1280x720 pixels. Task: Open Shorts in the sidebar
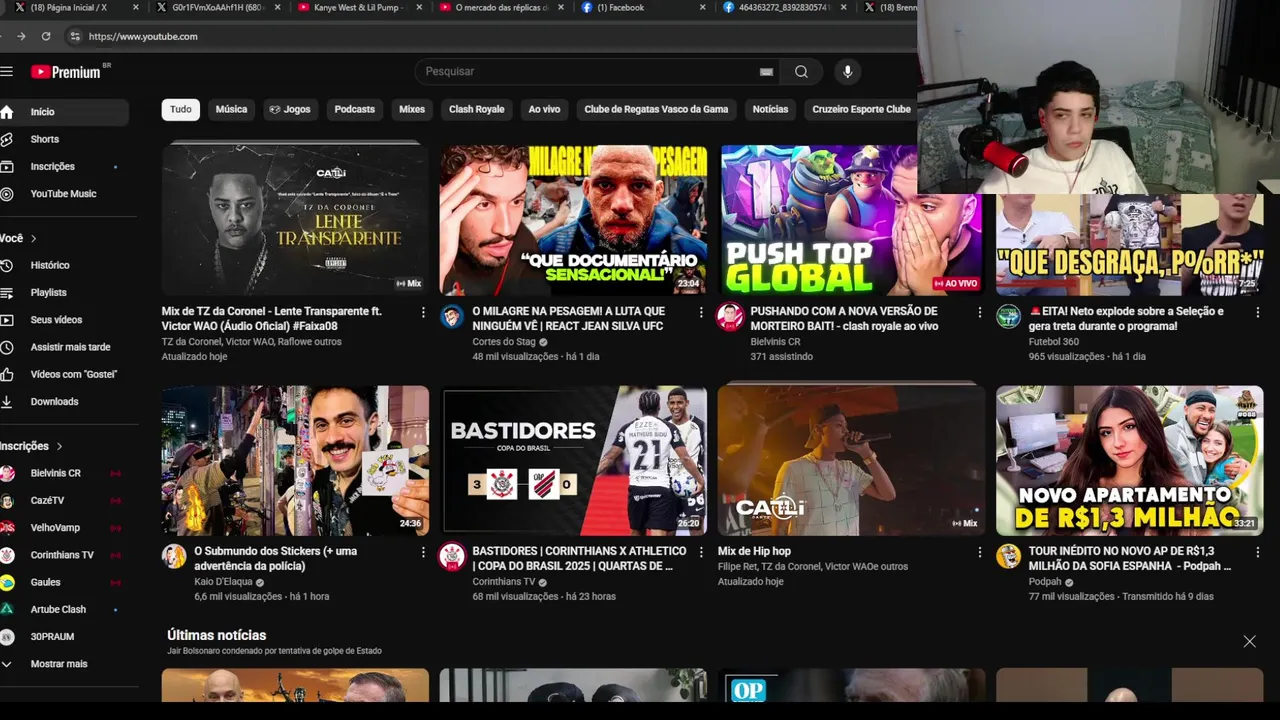click(x=64, y=139)
